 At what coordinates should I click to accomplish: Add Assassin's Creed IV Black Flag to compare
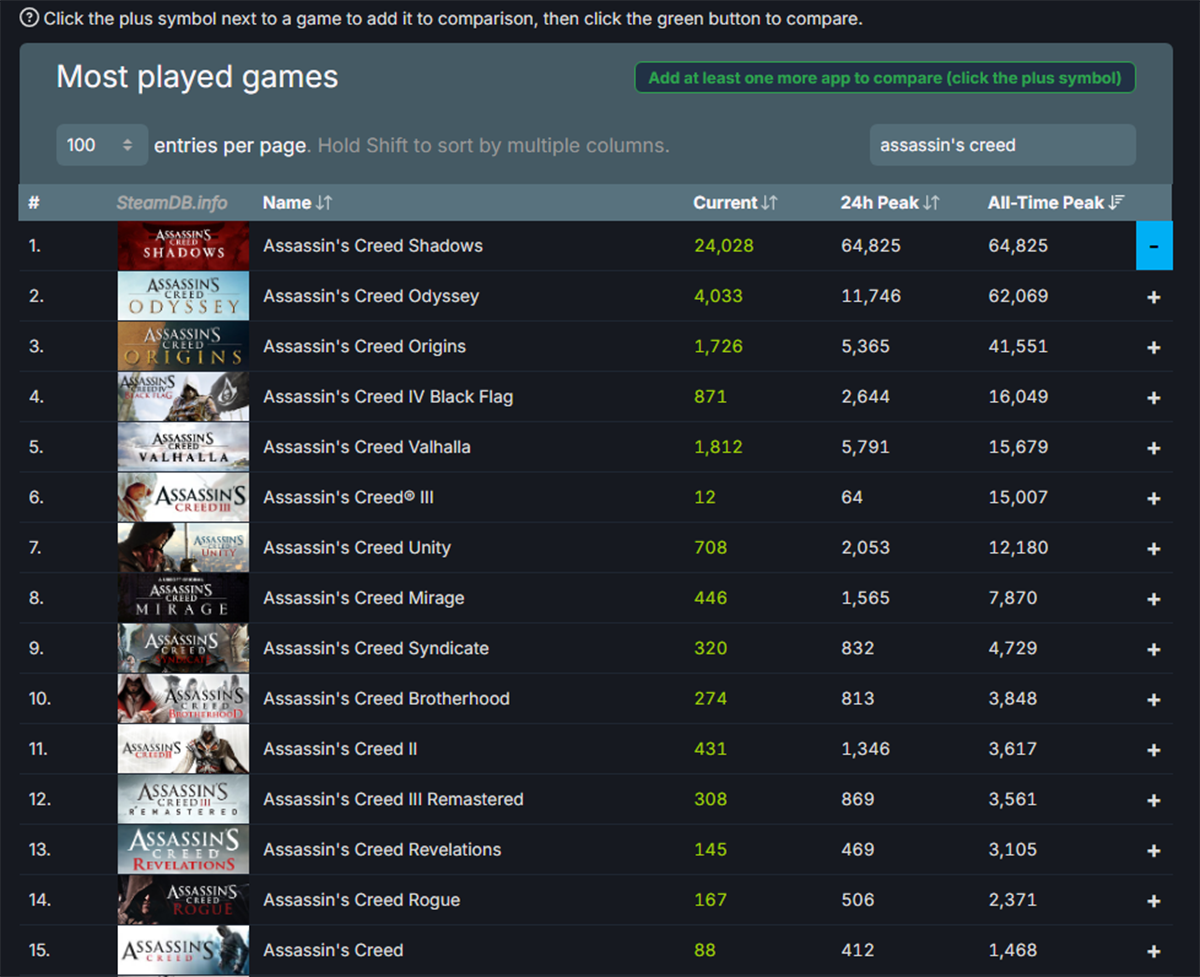click(1153, 397)
